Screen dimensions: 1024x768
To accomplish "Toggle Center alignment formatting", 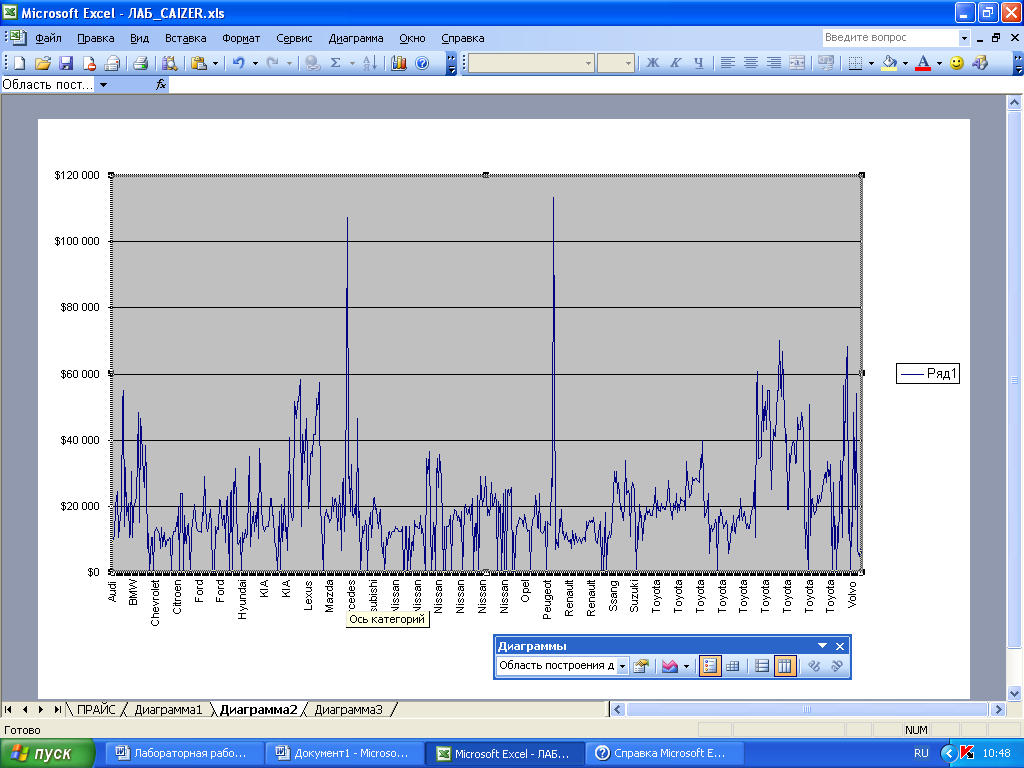I will 751,63.
